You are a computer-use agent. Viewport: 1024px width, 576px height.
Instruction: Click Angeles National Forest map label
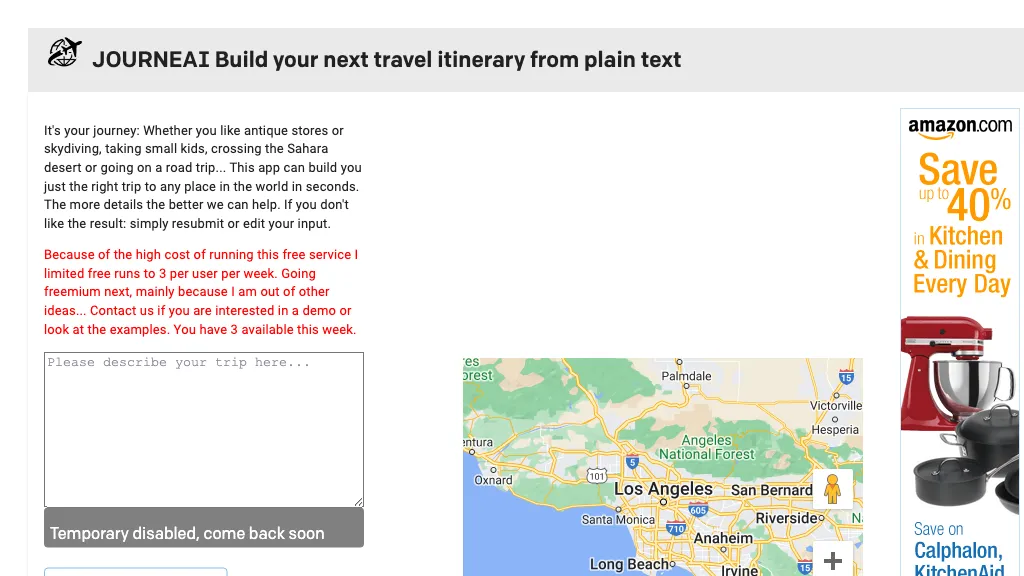(706, 447)
